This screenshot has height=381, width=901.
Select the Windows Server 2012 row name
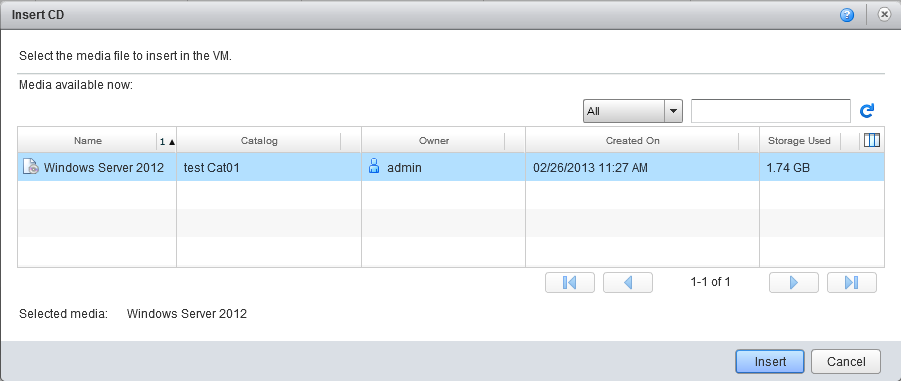(x=103, y=168)
